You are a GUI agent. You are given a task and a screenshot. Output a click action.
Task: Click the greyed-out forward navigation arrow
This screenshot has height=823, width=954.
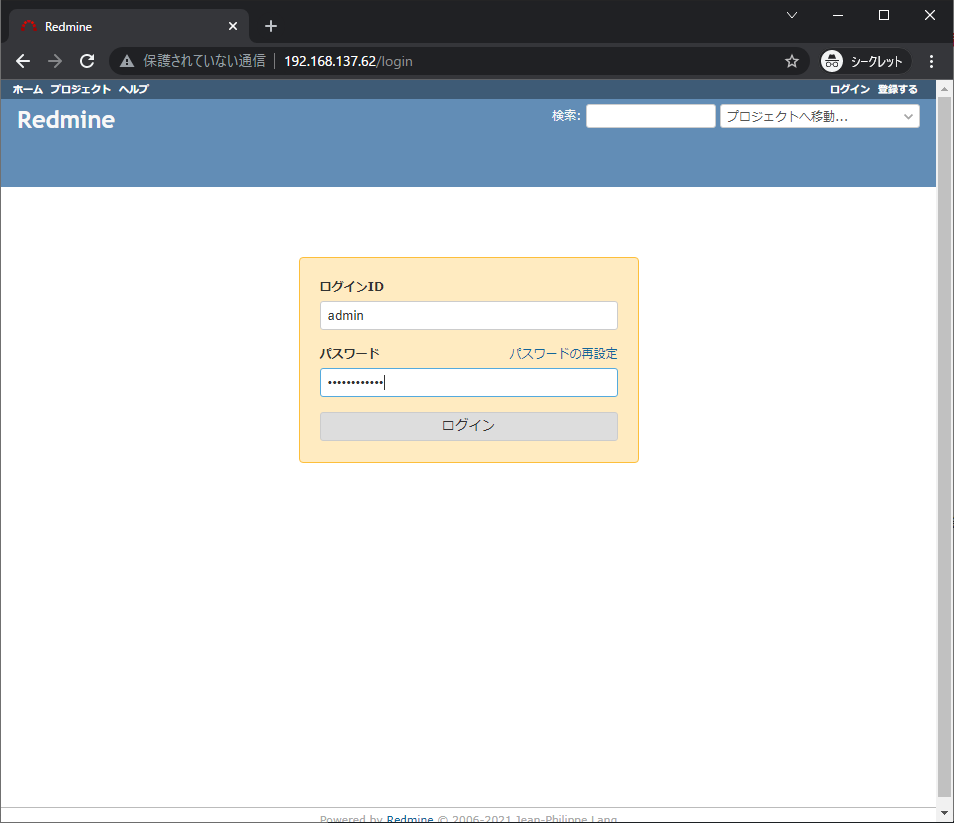(x=54, y=60)
